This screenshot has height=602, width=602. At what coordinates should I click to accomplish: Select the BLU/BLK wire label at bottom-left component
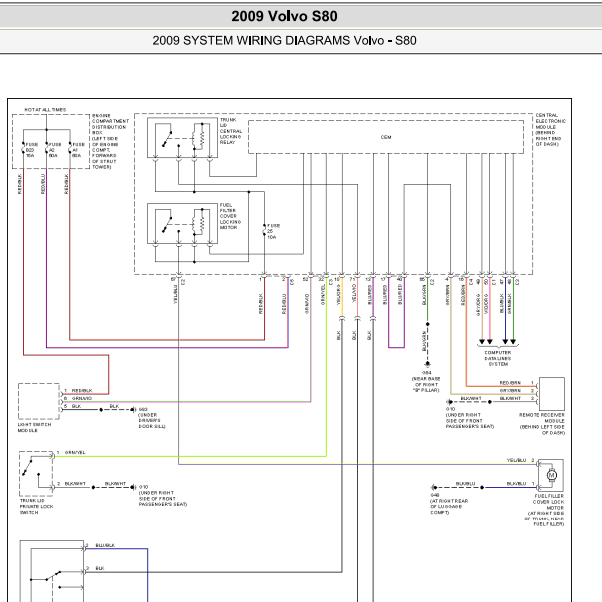(x=105, y=545)
